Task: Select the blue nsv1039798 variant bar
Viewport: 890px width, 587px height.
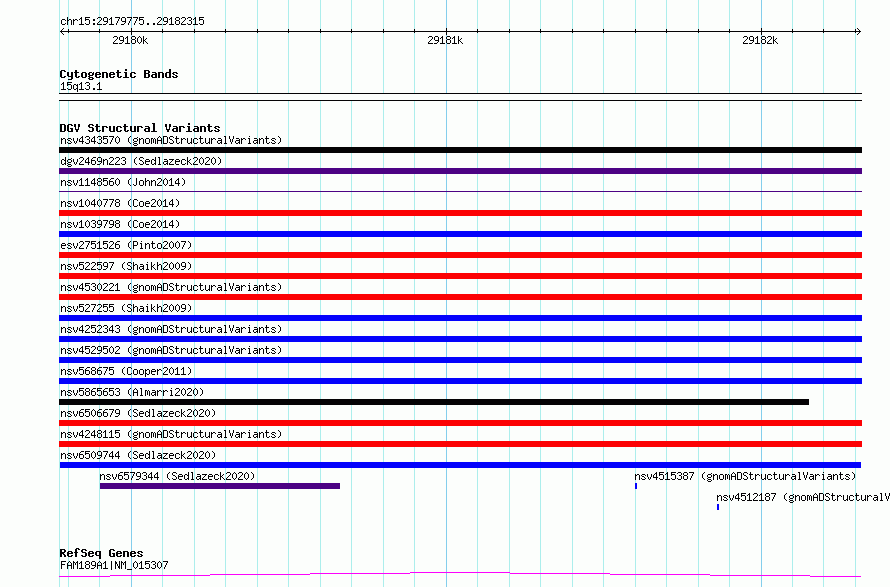Action: (x=460, y=234)
